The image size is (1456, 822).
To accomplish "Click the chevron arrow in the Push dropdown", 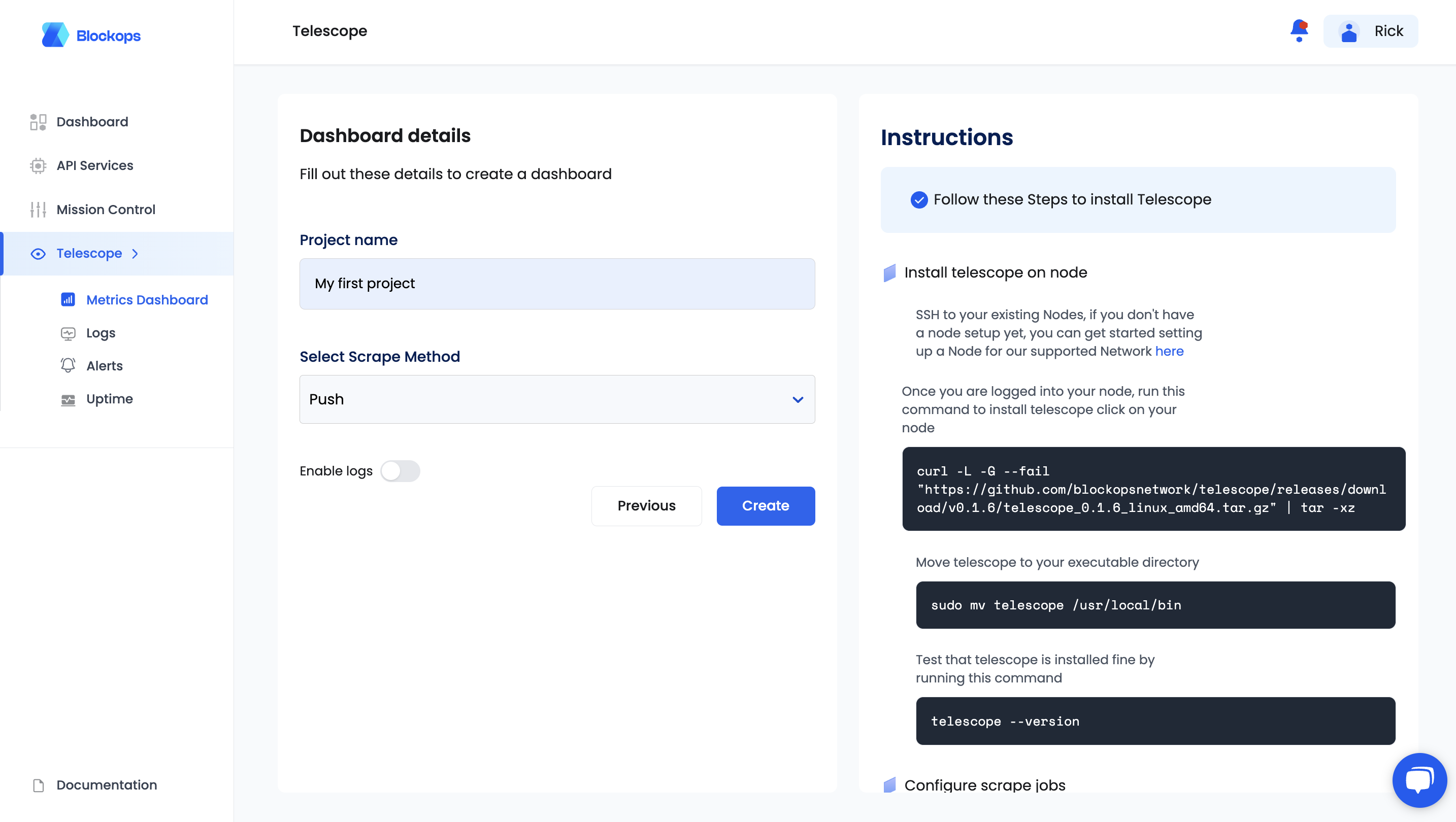I will [798, 400].
